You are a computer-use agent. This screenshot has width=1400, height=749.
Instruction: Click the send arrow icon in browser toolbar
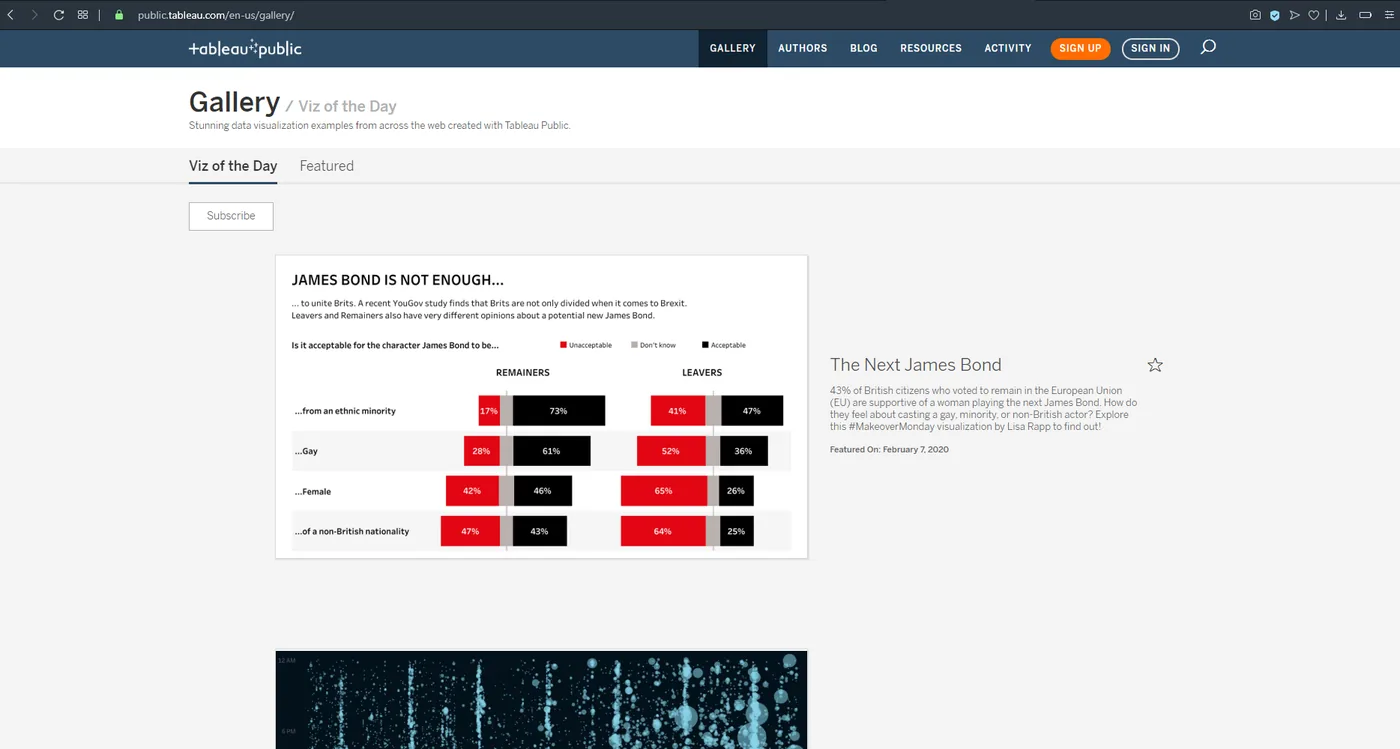1294,15
